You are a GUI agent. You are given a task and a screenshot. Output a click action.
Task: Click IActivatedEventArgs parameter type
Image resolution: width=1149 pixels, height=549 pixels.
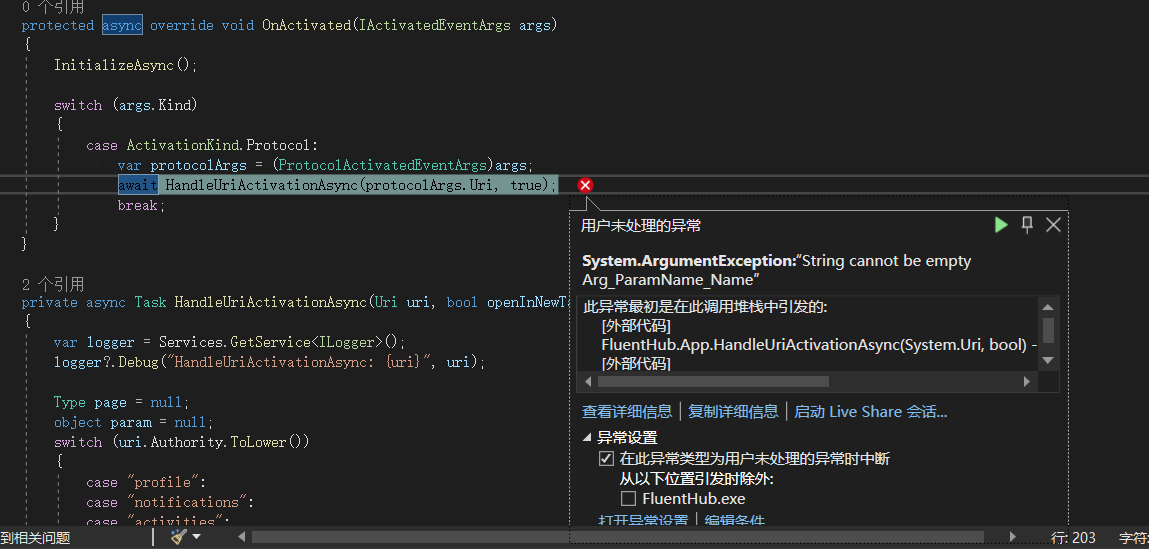(x=436, y=26)
